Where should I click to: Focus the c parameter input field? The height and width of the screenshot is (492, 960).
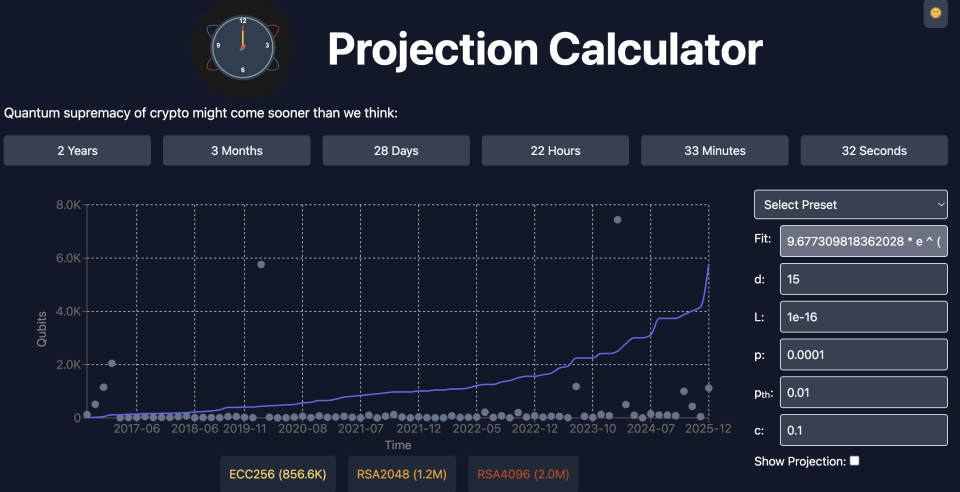click(x=864, y=431)
